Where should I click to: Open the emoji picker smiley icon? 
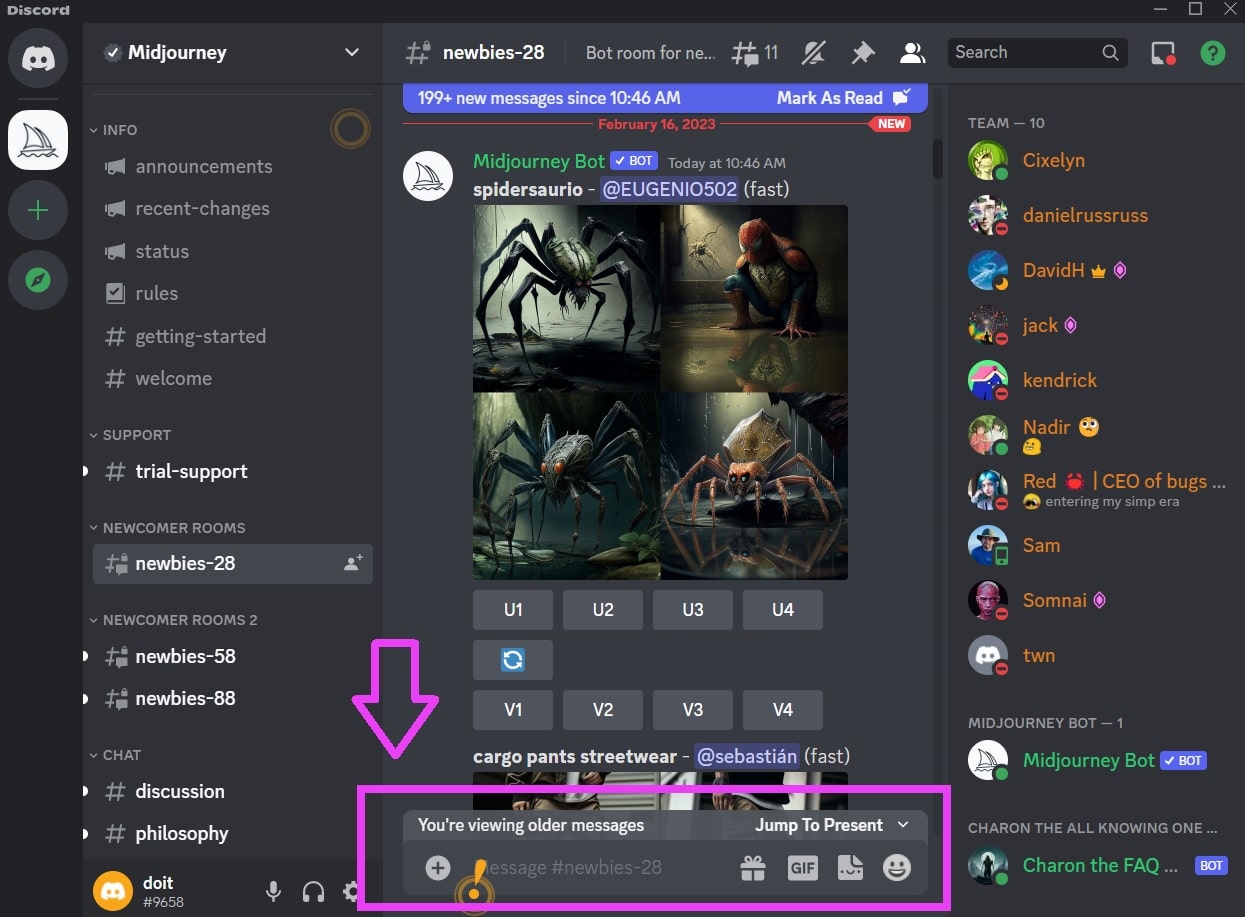pyautogui.click(x=897, y=868)
